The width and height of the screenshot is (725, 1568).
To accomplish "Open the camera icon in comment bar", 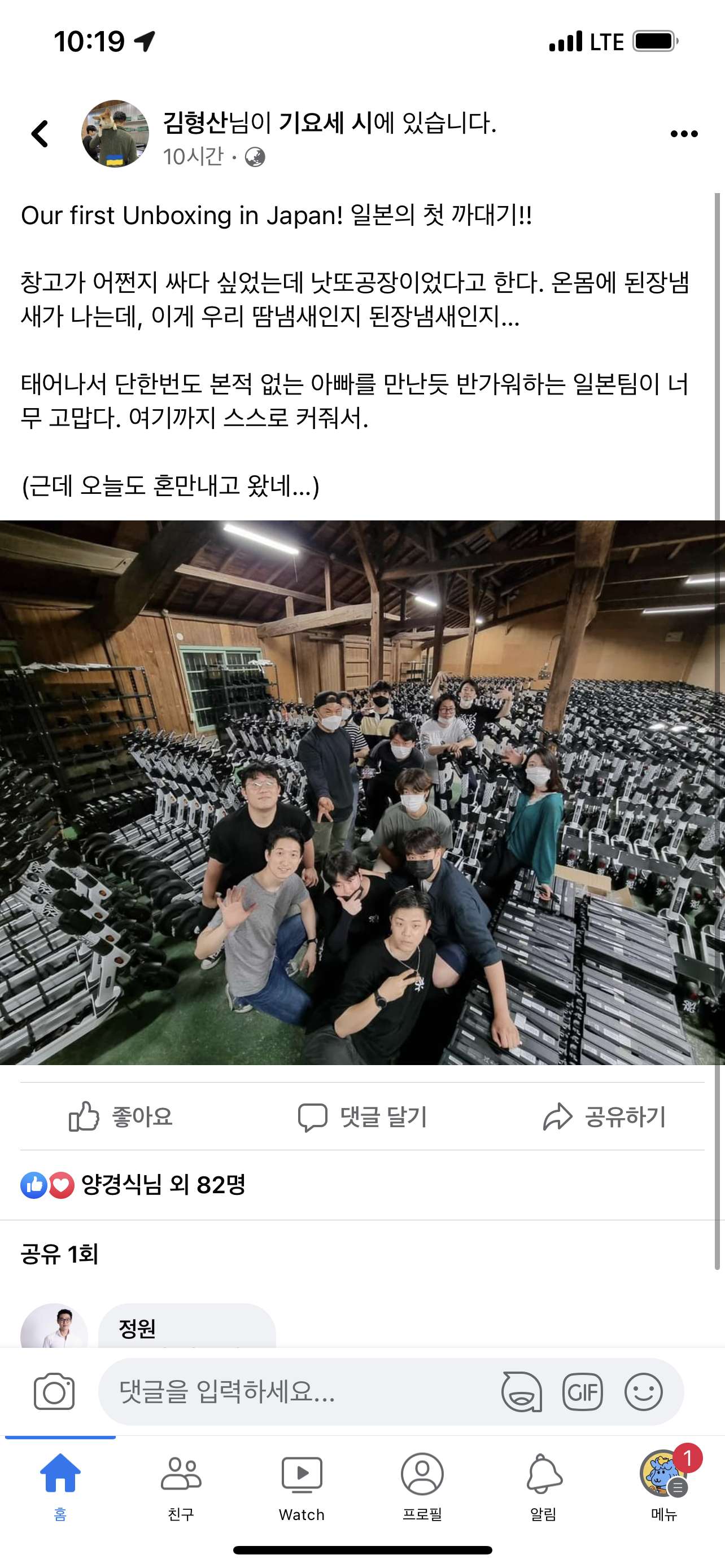I will 54,1391.
